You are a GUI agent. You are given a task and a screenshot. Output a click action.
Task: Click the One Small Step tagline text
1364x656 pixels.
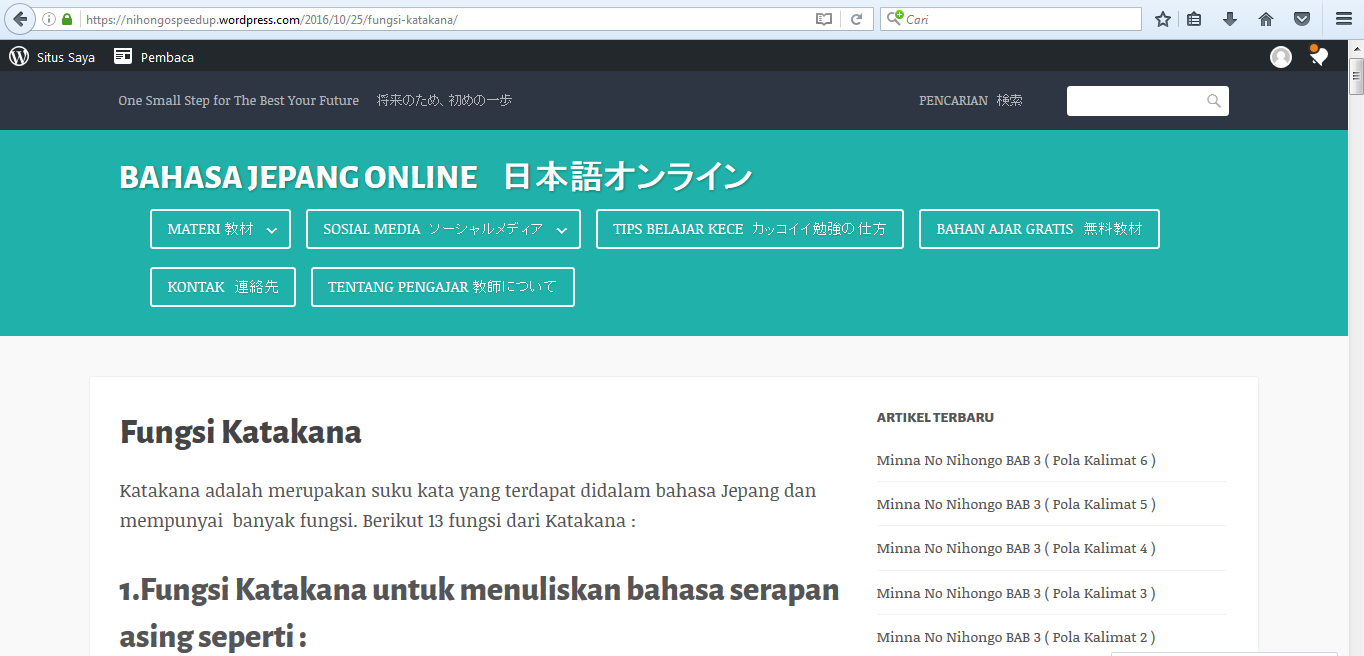[315, 100]
